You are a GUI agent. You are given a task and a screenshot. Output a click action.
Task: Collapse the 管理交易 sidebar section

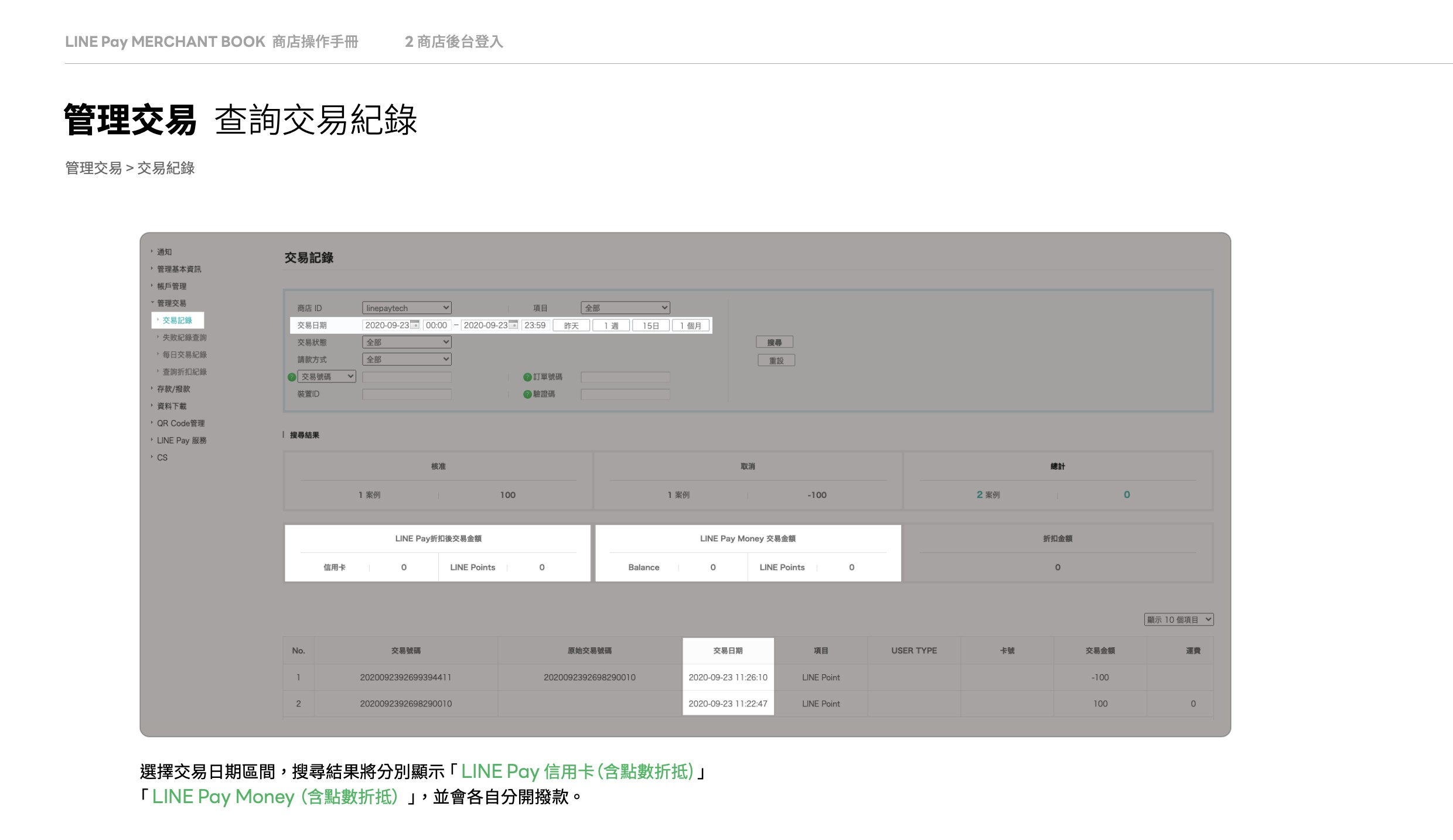point(172,303)
